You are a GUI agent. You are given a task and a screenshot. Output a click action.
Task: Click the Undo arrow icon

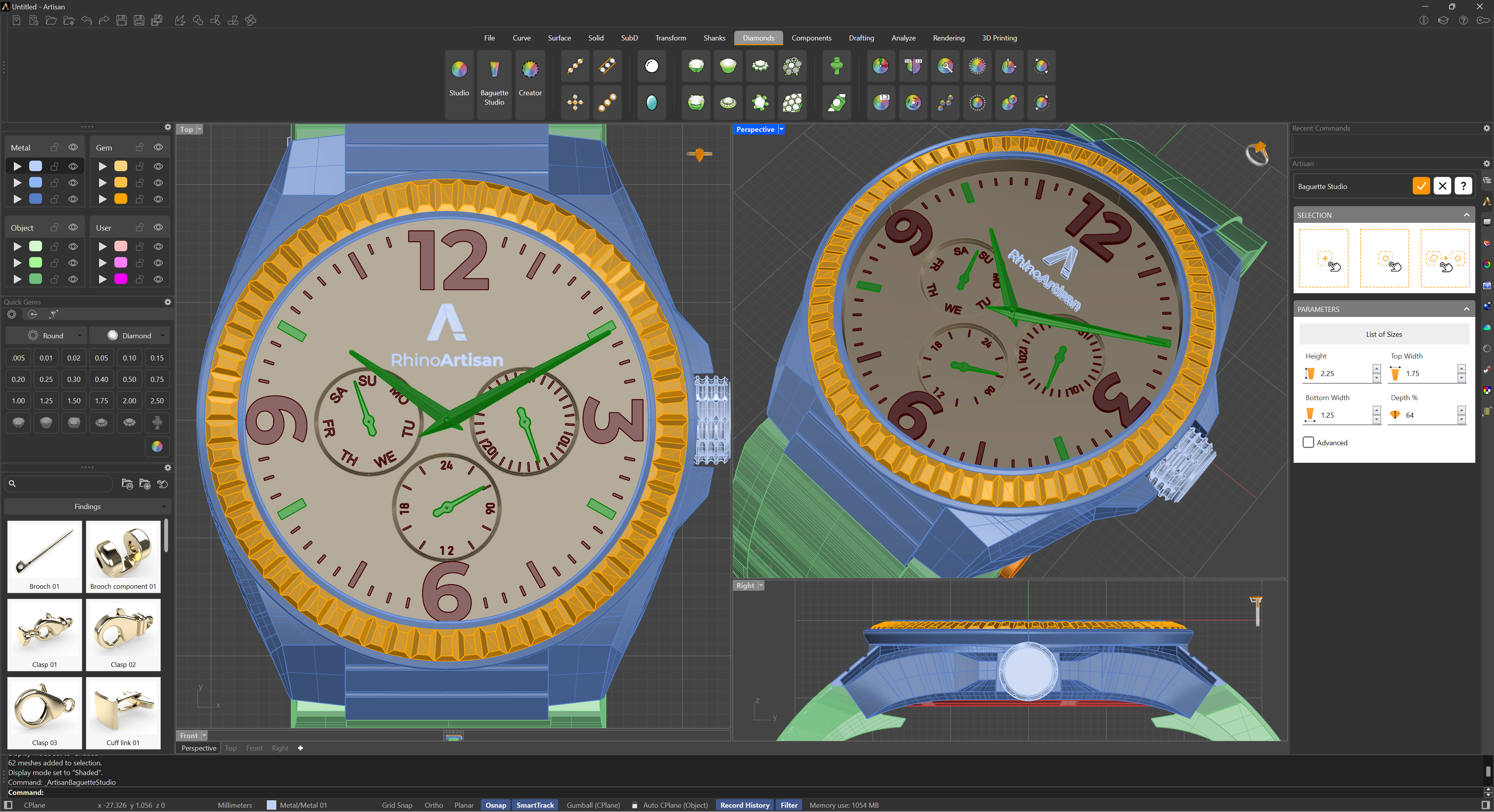point(86,20)
